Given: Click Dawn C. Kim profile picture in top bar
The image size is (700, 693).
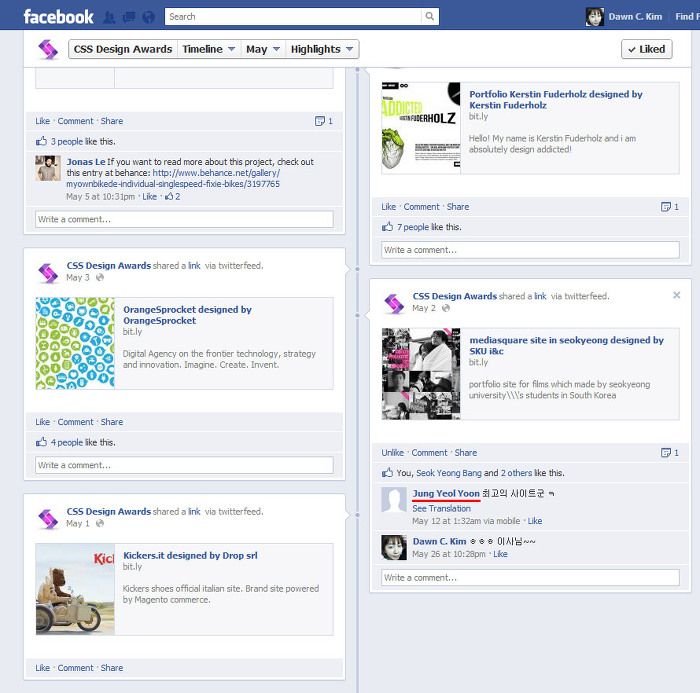Looking at the screenshot, I should (595, 17).
